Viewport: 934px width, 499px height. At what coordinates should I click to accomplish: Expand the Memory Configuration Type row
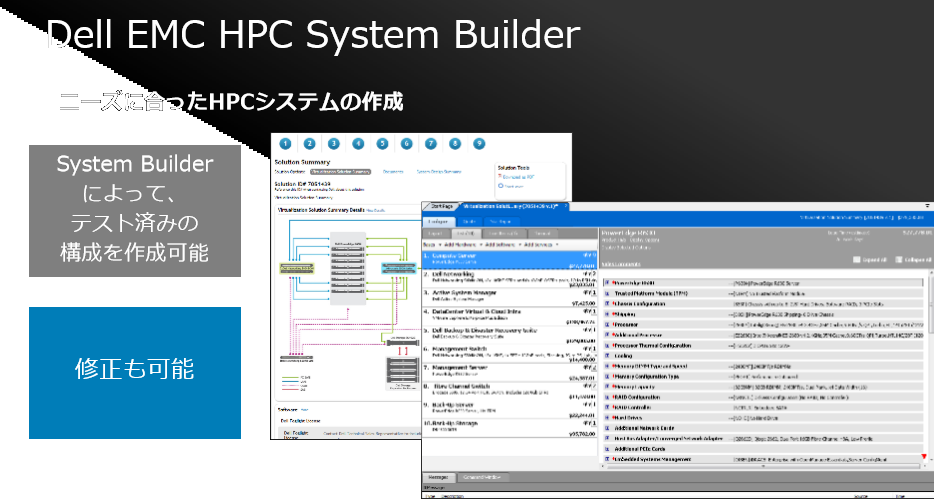(x=608, y=376)
